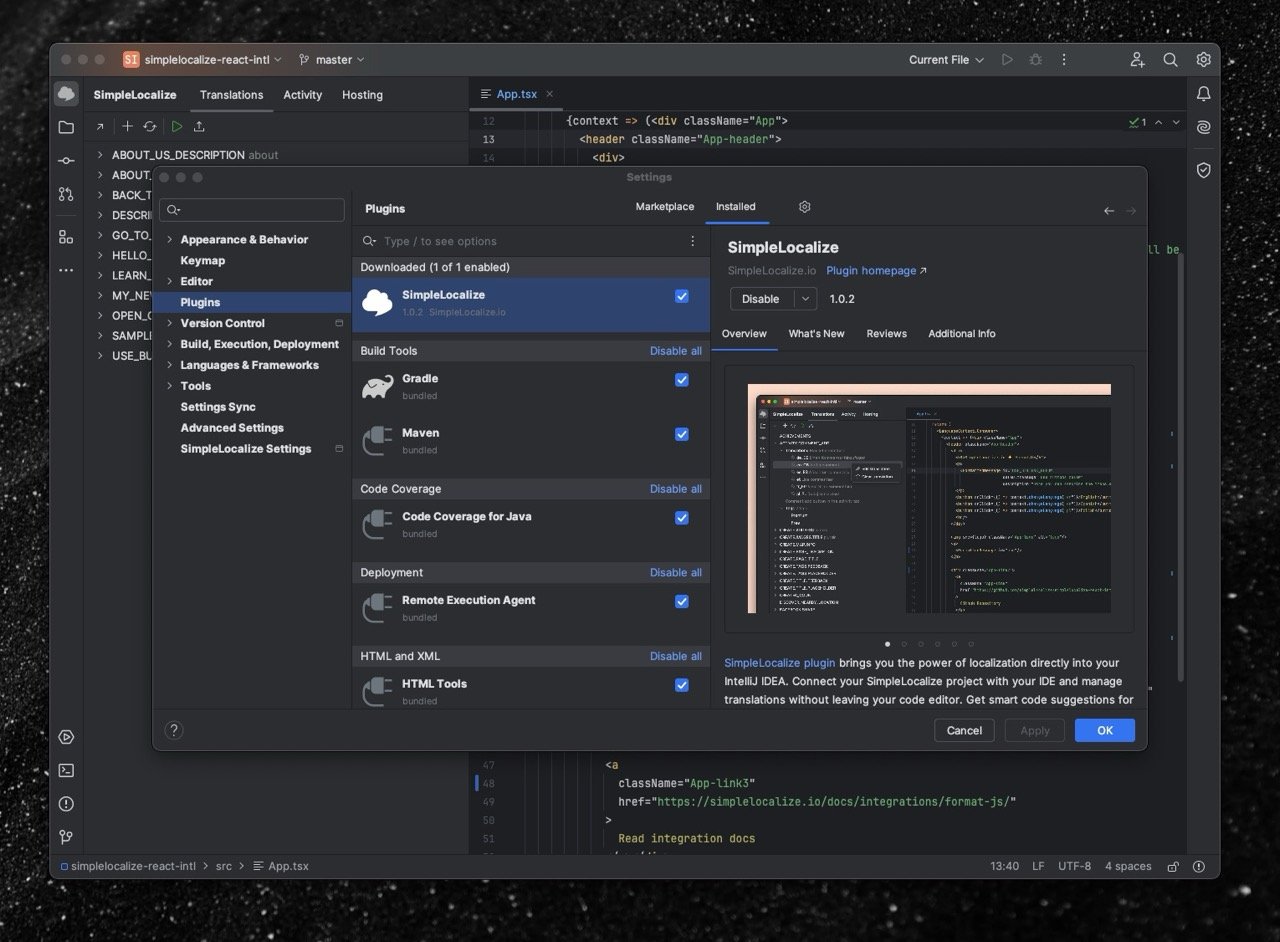Viewport: 1280px width, 942px height.
Task: Disable the Code Coverage for Java checkbox
Action: 681,518
